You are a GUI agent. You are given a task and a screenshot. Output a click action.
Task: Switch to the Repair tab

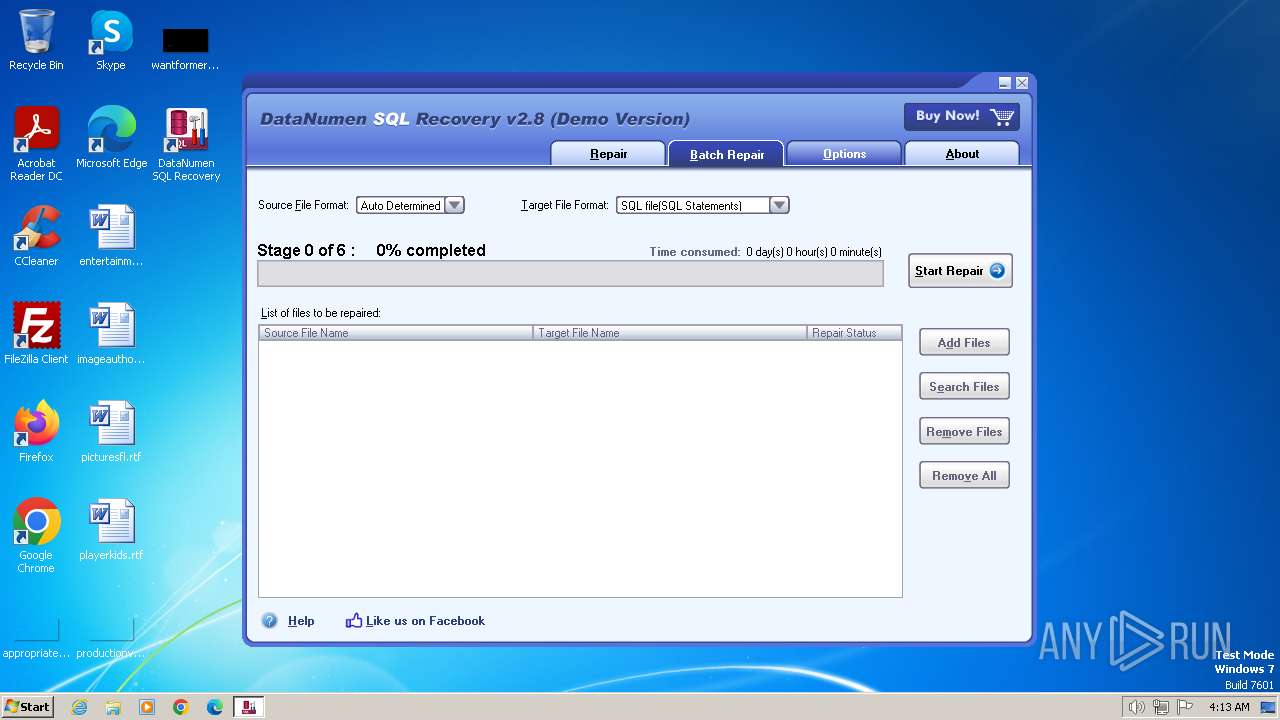(608, 154)
